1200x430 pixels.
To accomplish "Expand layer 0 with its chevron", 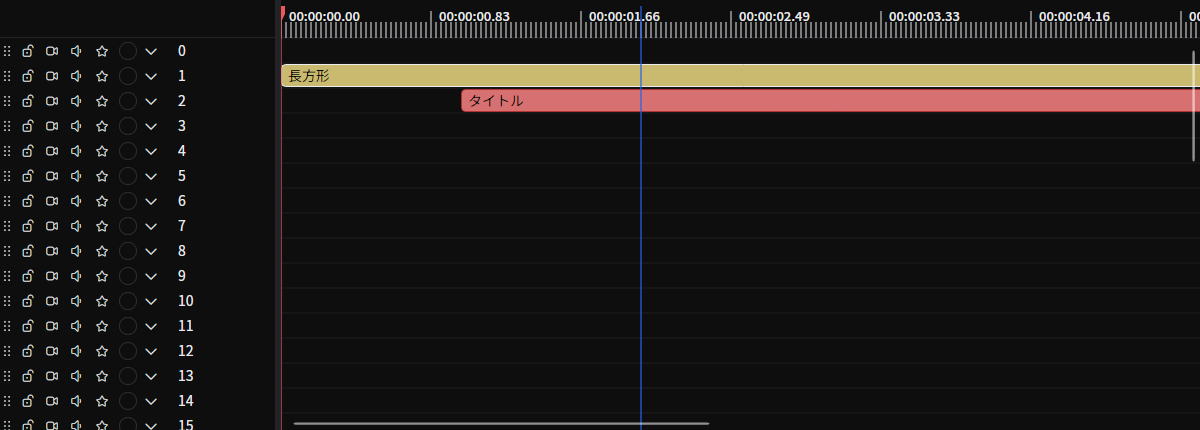I will pyautogui.click(x=151, y=51).
